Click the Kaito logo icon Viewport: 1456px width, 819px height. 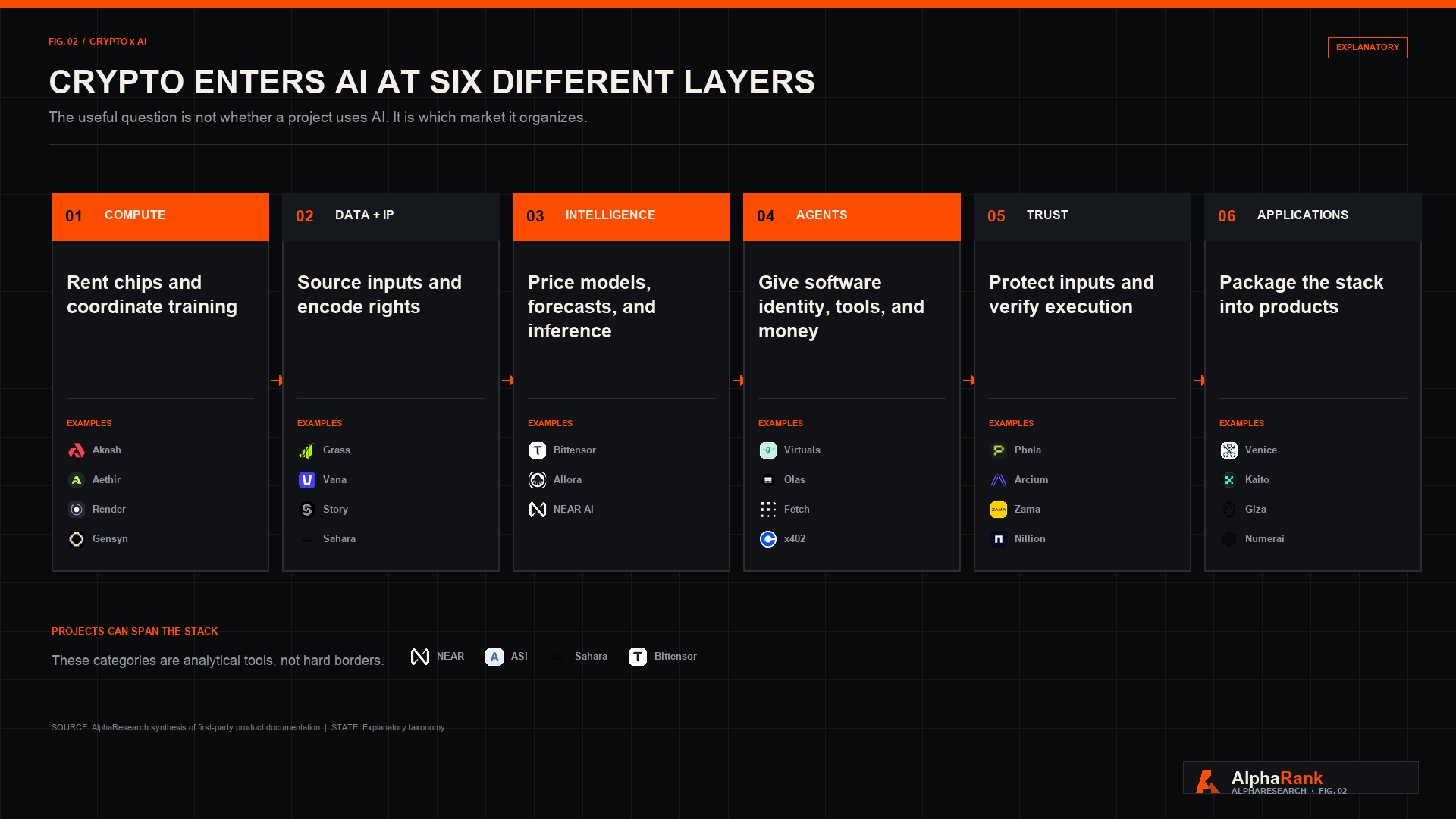1229,480
